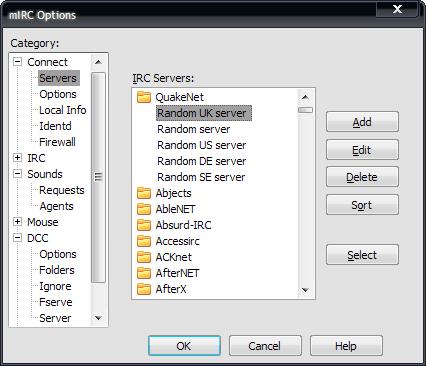Click IRC Servers list scrollbar thumb
This screenshot has height=366, width=426.
[305, 110]
